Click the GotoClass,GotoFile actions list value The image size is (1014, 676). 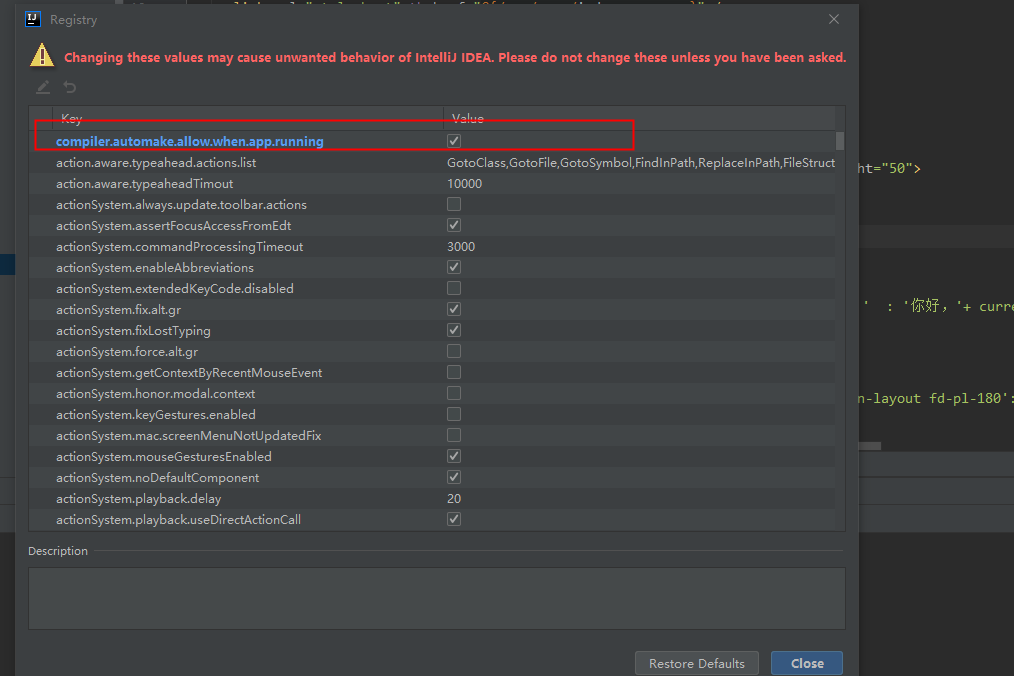tap(641, 162)
